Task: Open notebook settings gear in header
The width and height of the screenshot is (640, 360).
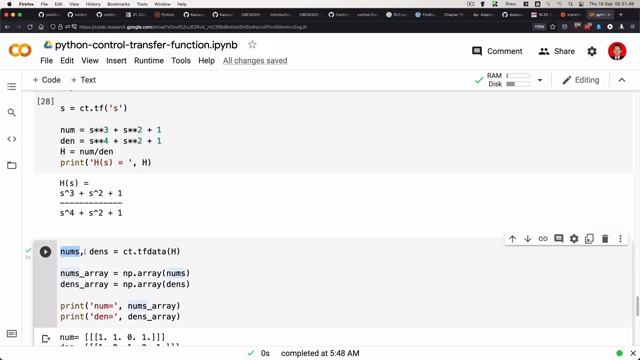Action: point(592,51)
